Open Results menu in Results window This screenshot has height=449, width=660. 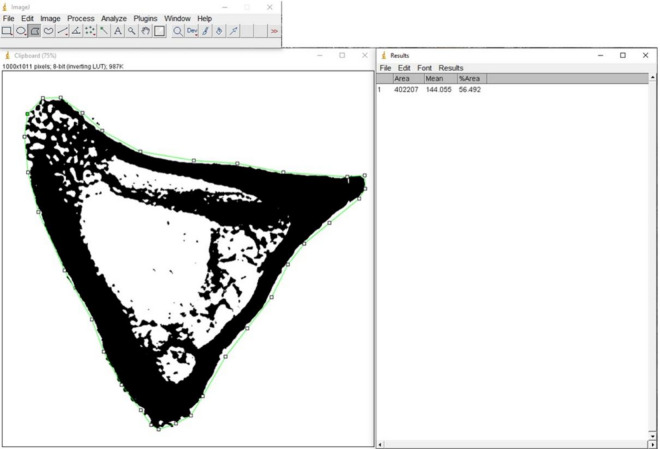pos(451,68)
